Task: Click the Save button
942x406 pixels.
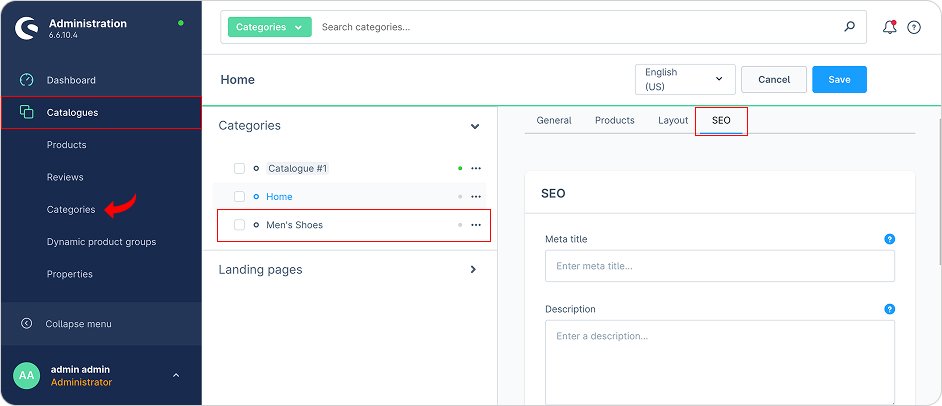Action: [839, 80]
